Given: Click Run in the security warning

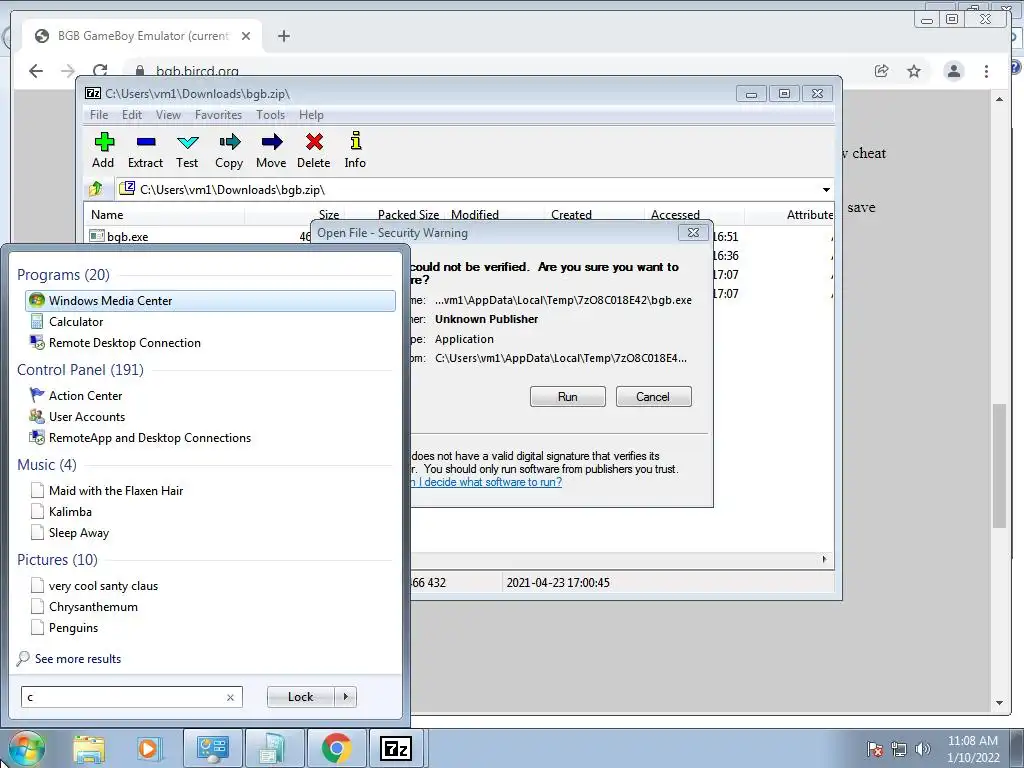Looking at the screenshot, I should (x=568, y=396).
